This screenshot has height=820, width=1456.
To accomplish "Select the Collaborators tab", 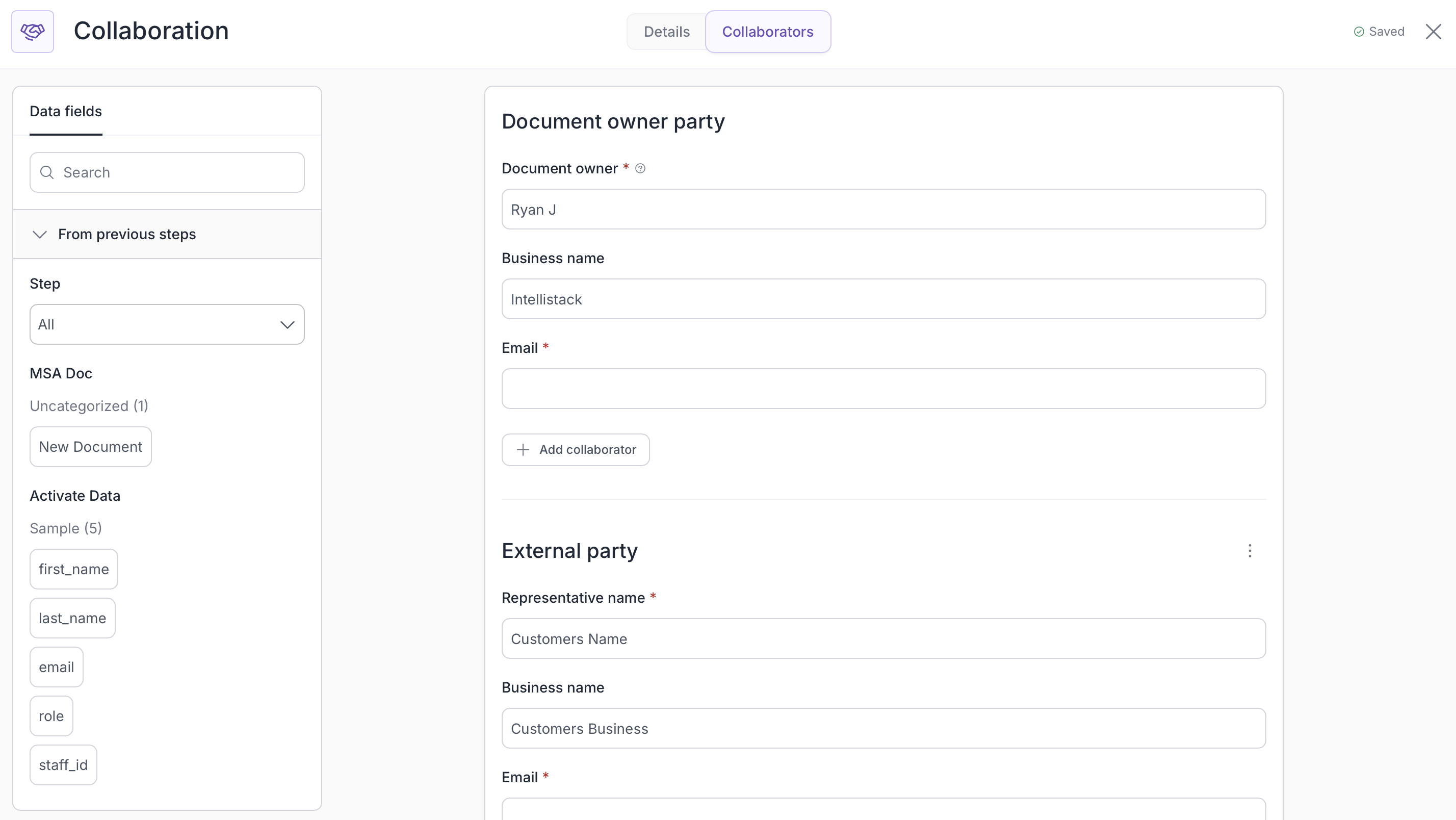I will (x=768, y=32).
